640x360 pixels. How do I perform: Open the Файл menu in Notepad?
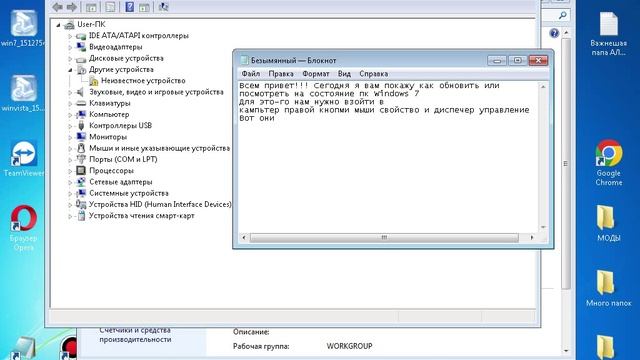coord(251,74)
